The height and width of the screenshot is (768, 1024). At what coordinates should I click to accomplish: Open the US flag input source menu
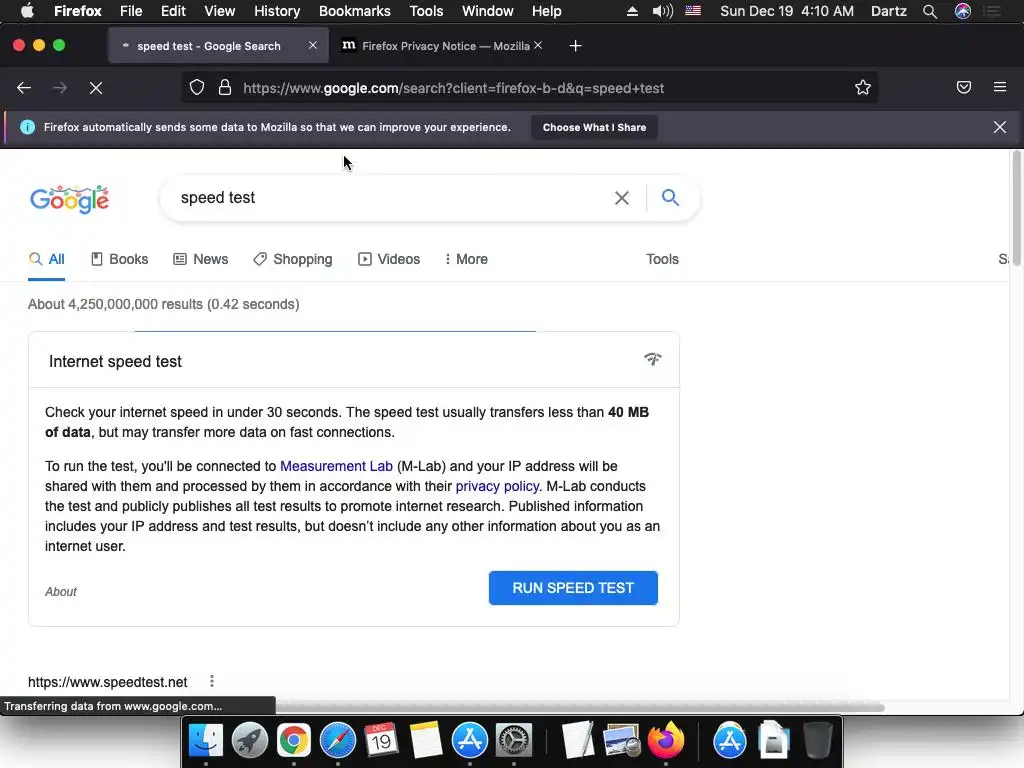click(x=693, y=10)
